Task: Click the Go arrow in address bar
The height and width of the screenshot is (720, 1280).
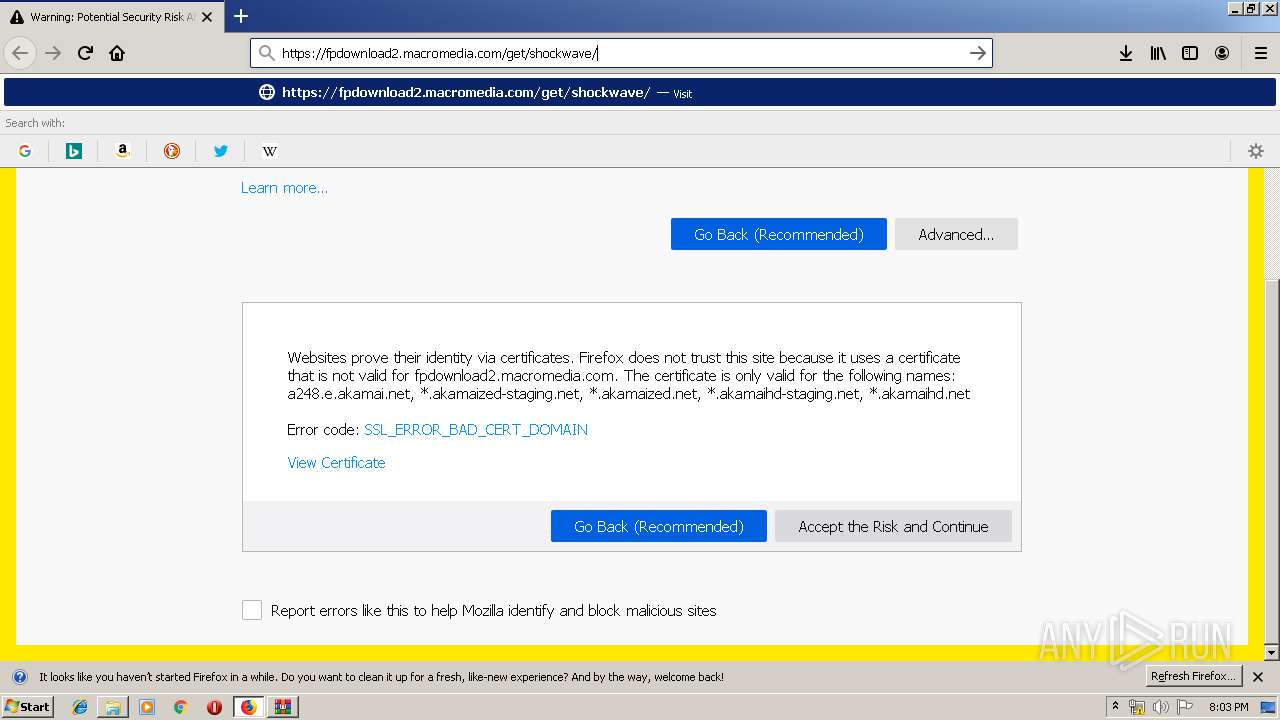Action: 978,53
